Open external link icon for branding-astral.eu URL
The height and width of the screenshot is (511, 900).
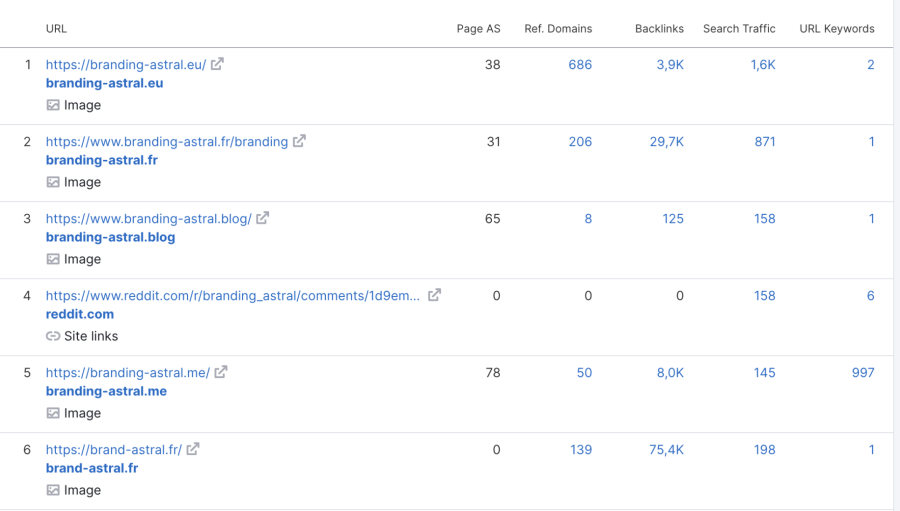point(217,64)
